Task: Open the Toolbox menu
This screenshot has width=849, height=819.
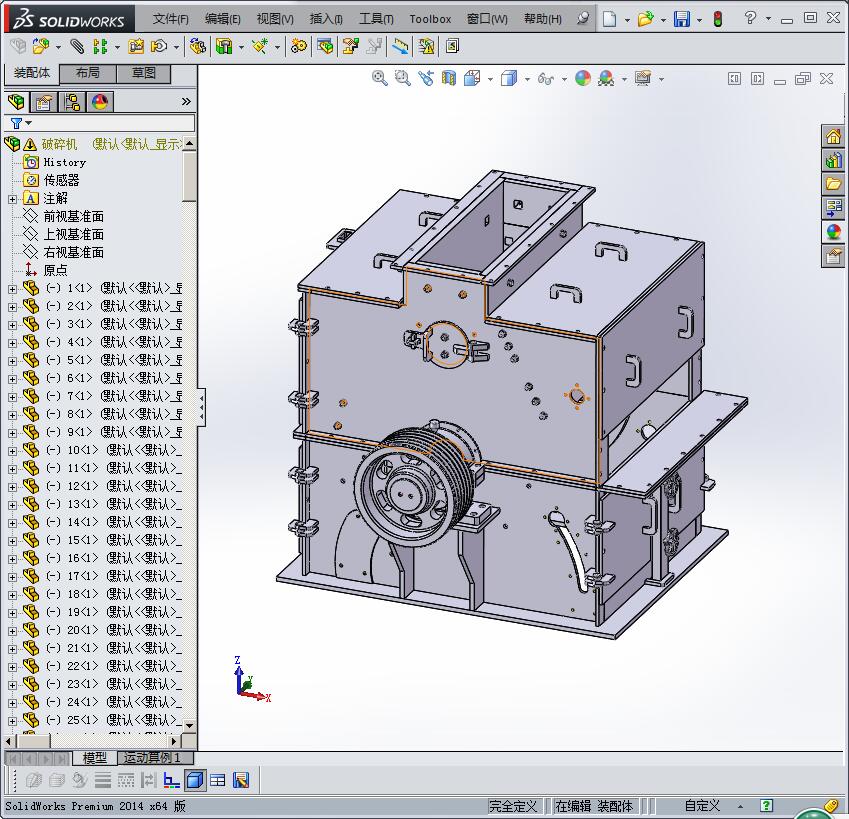Action: (x=430, y=19)
